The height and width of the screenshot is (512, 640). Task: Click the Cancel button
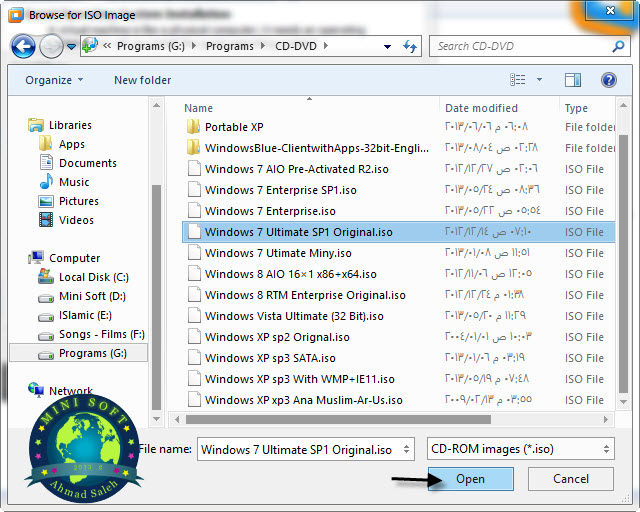pos(571,479)
